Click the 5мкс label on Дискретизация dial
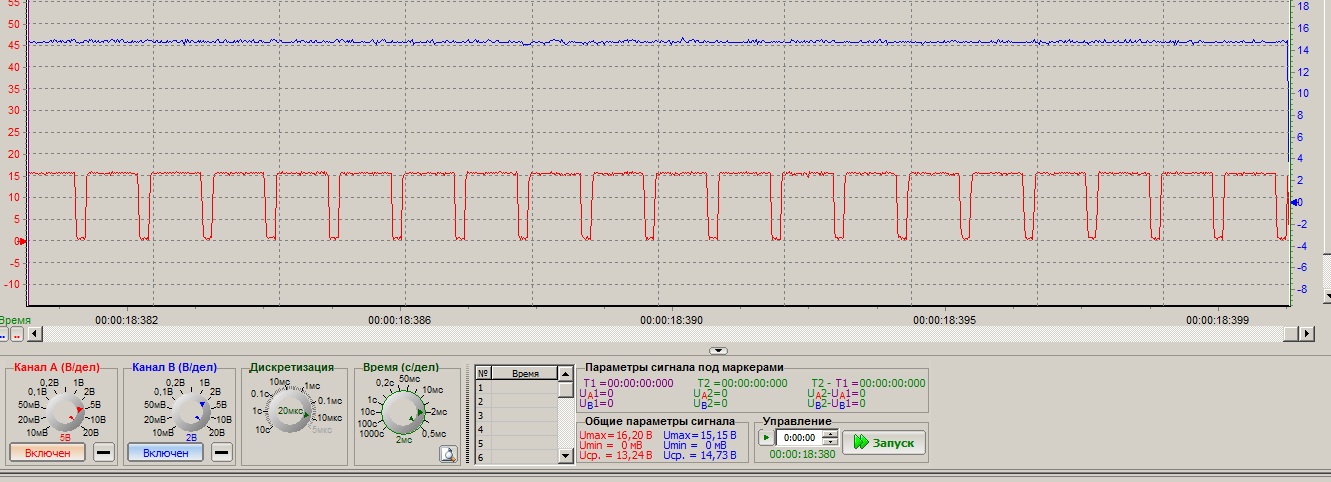This screenshot has height=482, width=1331. point(322,429)
